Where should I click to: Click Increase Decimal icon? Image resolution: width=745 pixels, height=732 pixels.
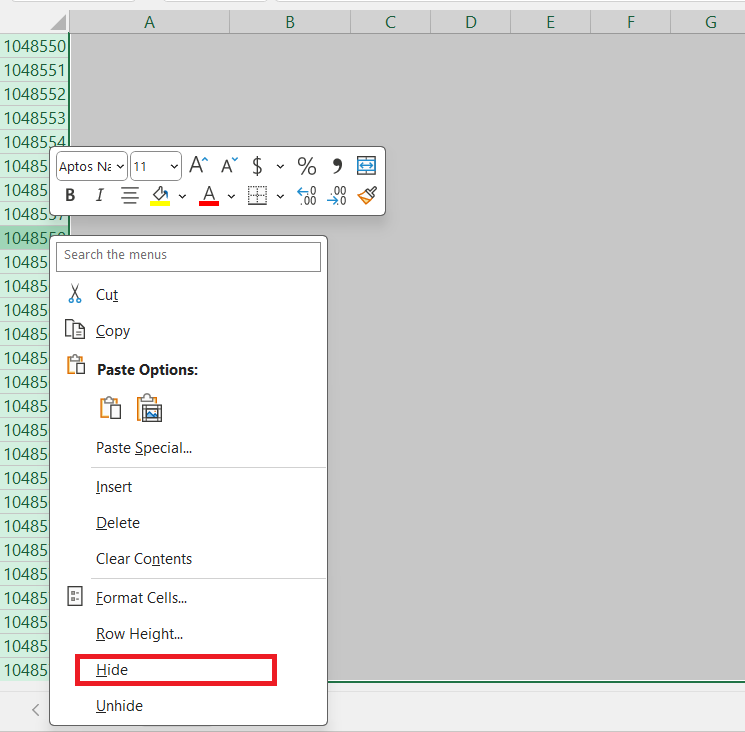(306, 195)
